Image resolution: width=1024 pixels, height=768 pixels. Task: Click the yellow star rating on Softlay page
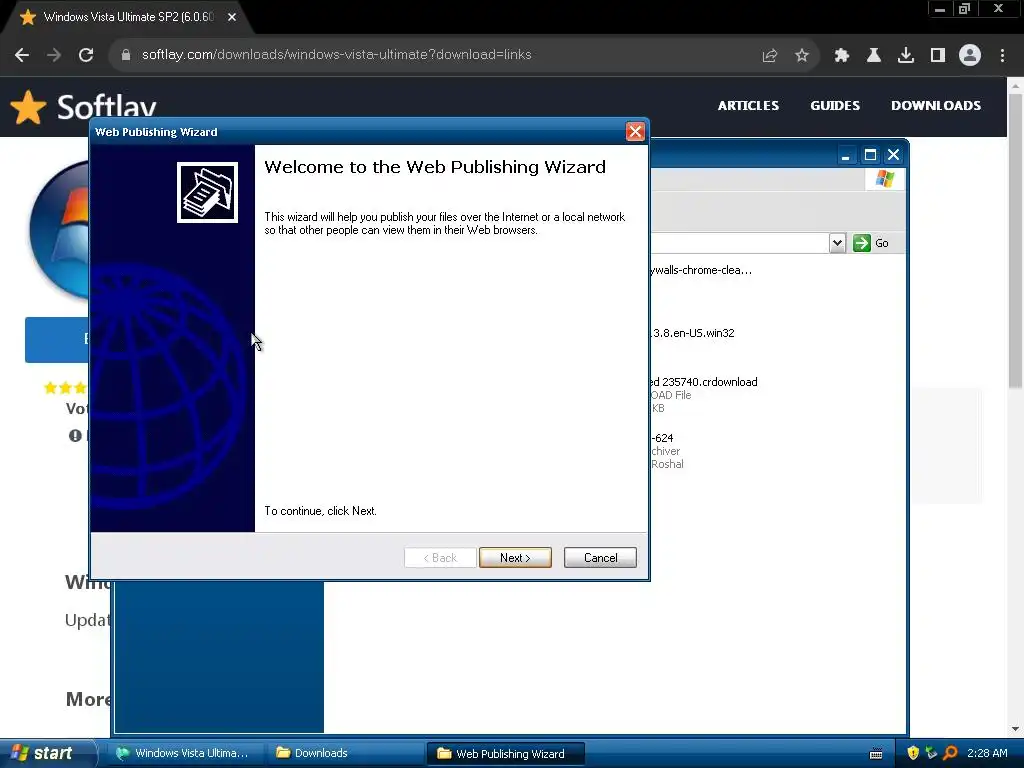click(x=65, y=388)
